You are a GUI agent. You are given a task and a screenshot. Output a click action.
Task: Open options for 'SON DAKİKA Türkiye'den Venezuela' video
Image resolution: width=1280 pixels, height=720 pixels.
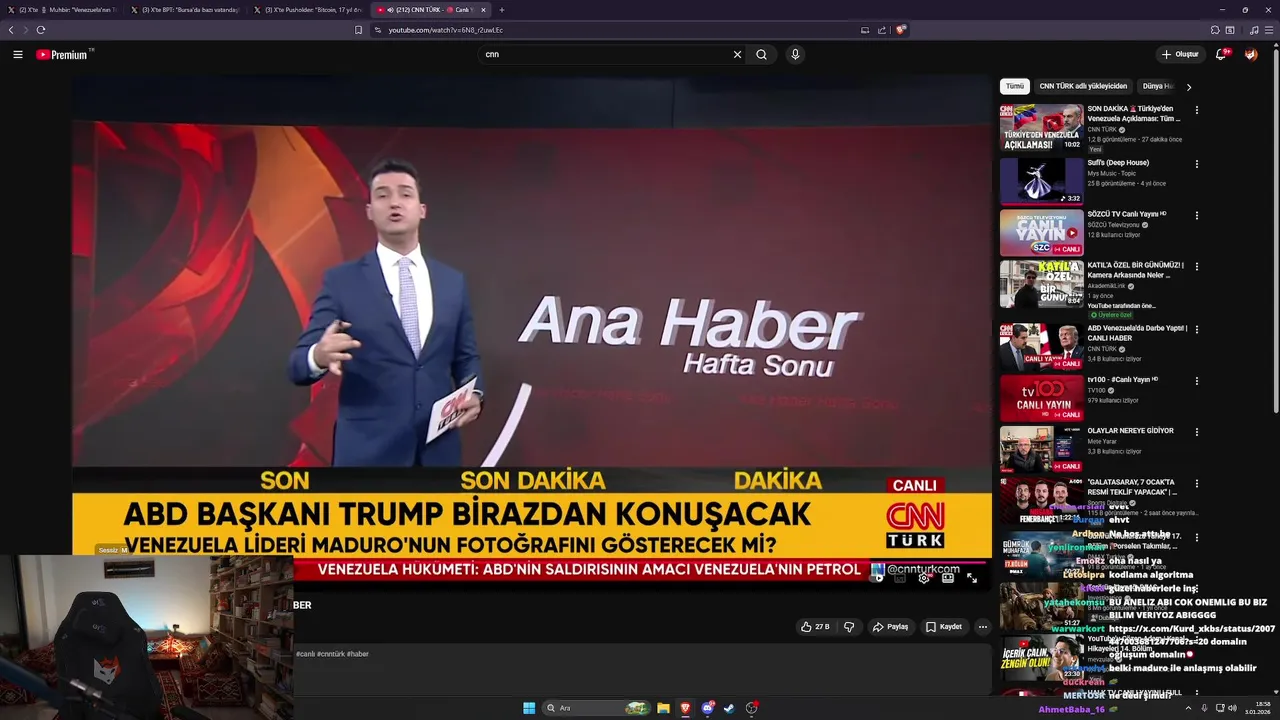(1197, 110)
